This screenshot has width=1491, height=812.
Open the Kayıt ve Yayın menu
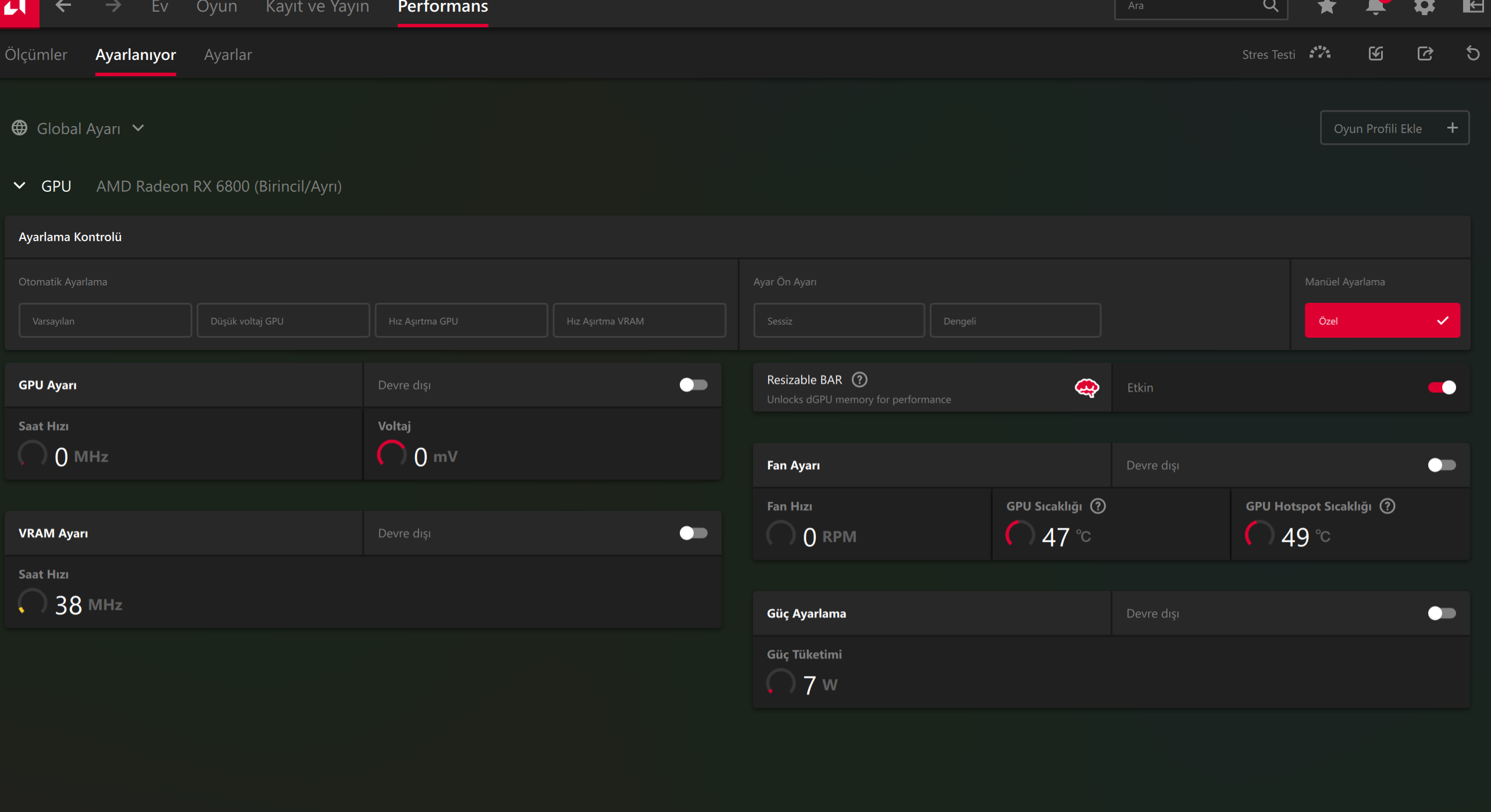point(317,7)
